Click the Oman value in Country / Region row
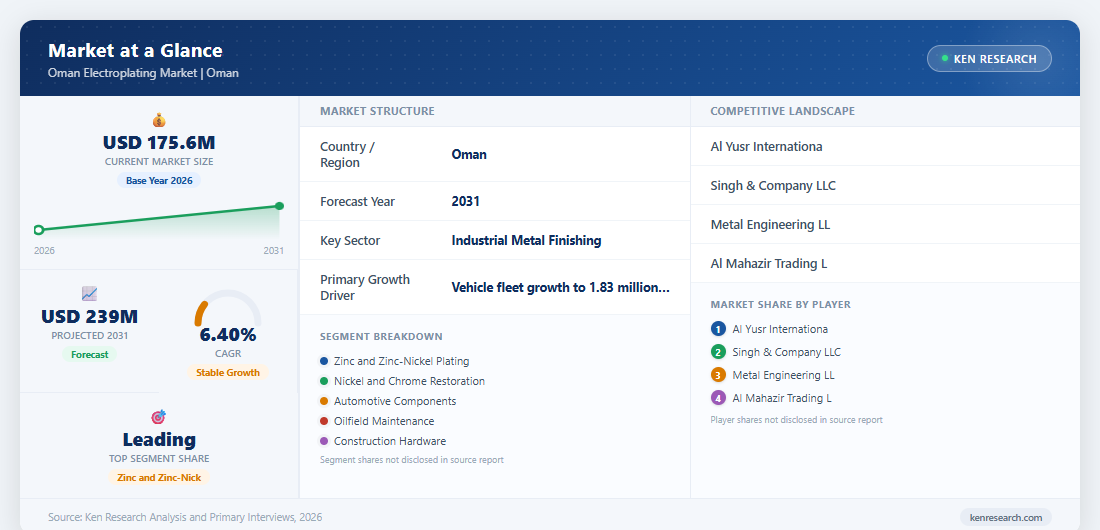The width and height of the screenshot is (1100, 530). [x=469, y=154]
